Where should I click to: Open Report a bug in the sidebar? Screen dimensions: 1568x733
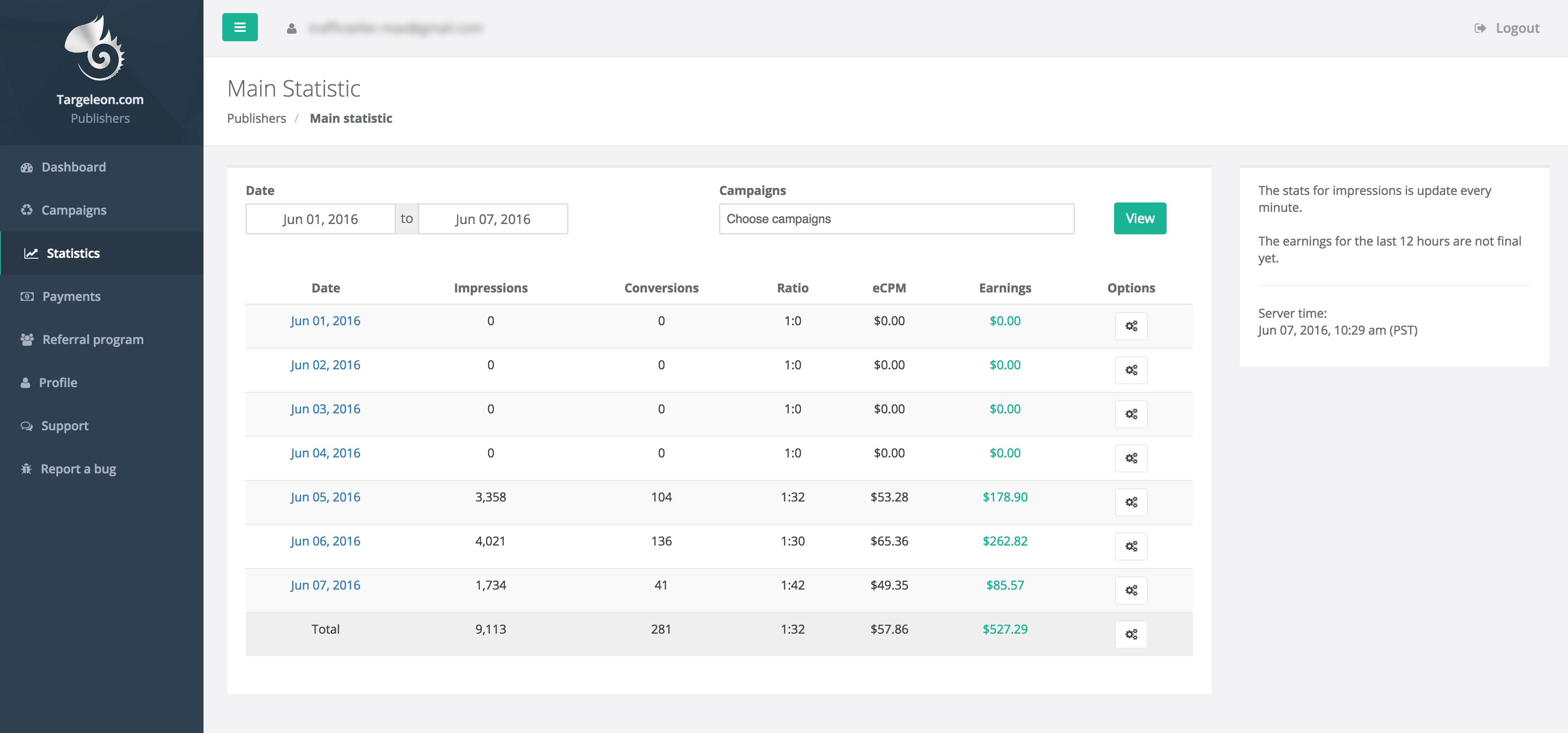(x=78, y=469)
